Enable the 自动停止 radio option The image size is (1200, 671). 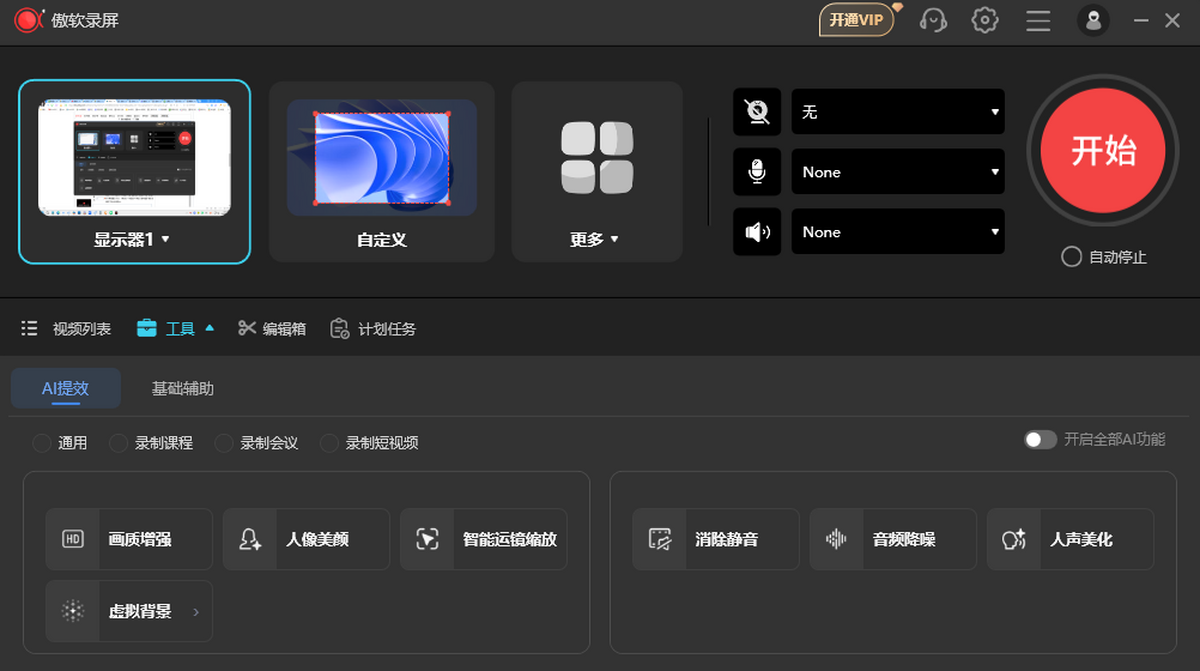[1071, 257]
